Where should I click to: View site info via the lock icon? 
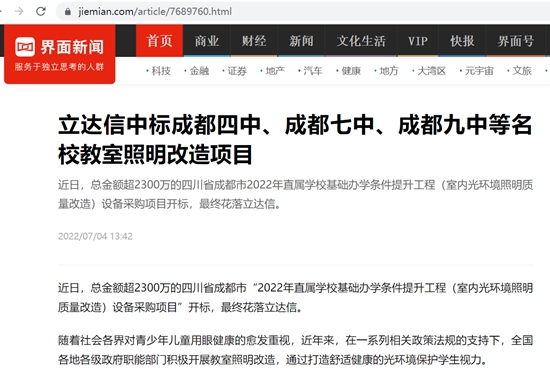(68, 12)
